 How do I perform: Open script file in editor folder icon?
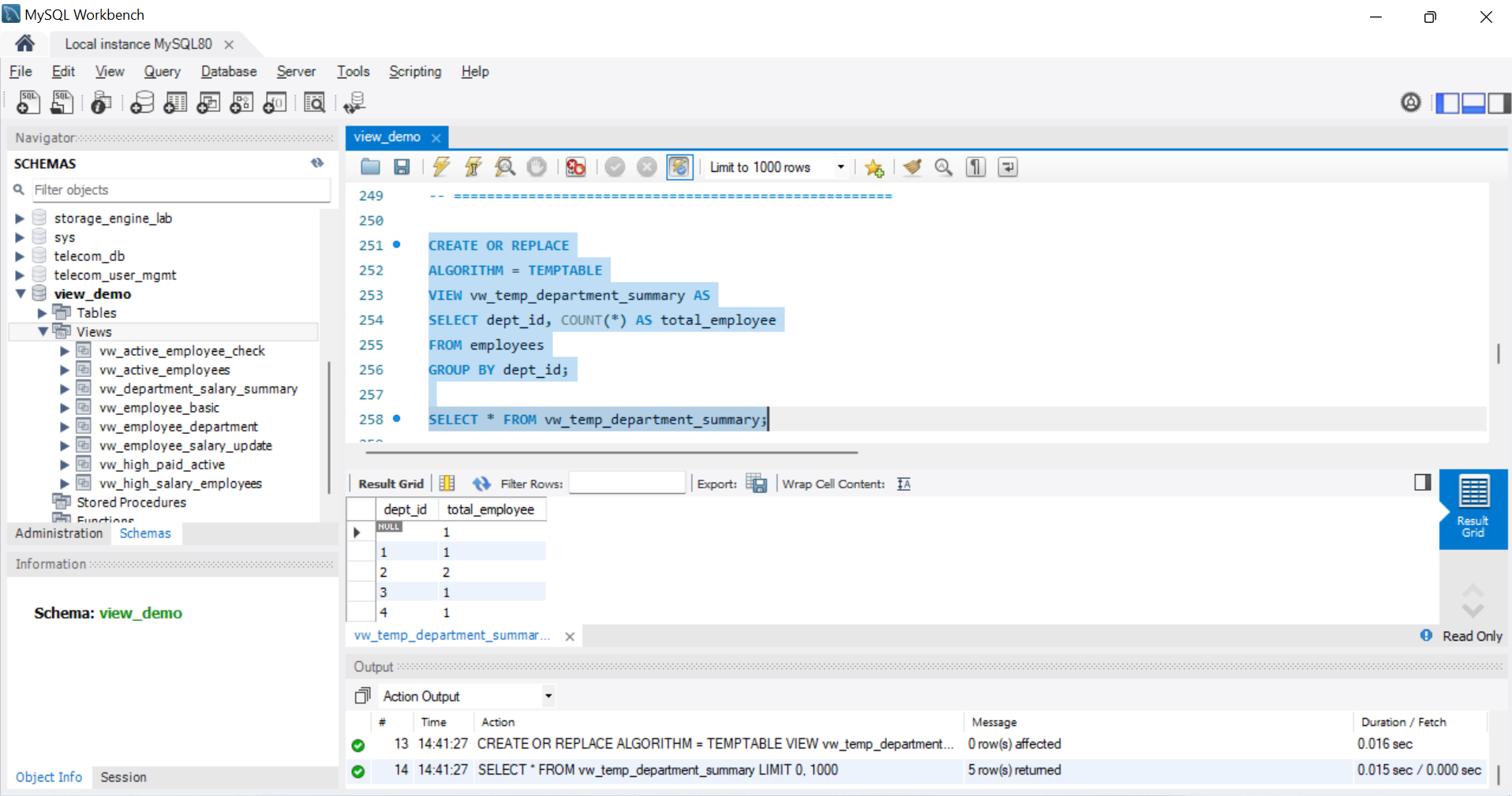click(x=370, y=166)
